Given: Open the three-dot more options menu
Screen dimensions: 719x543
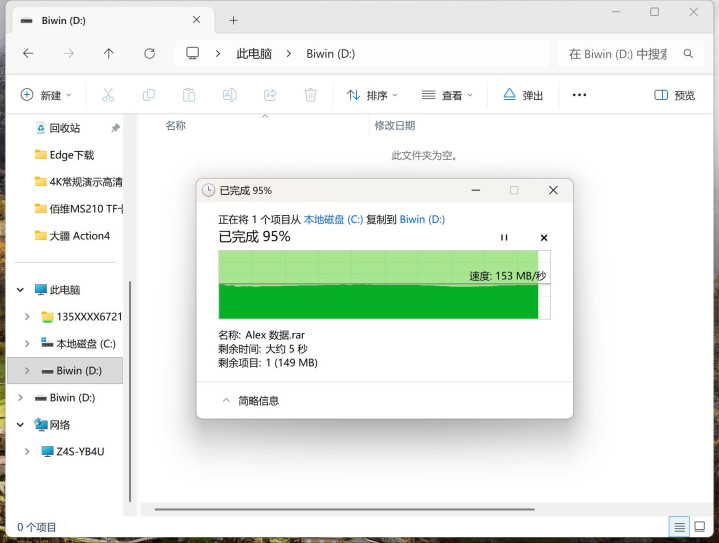Looking at the screenshot, I should 579,95.
